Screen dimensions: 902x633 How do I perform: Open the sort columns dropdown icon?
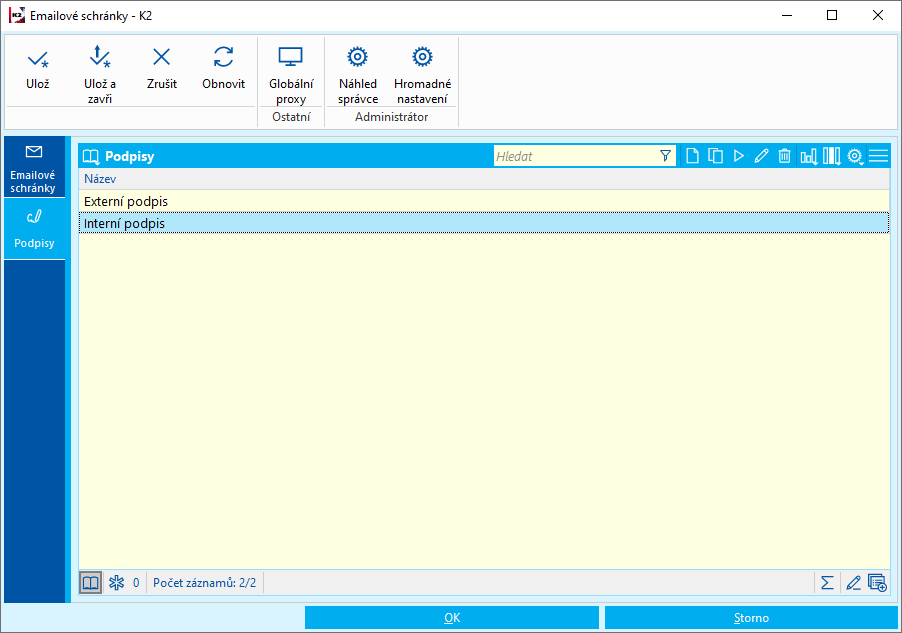click(x=808, y=156)
